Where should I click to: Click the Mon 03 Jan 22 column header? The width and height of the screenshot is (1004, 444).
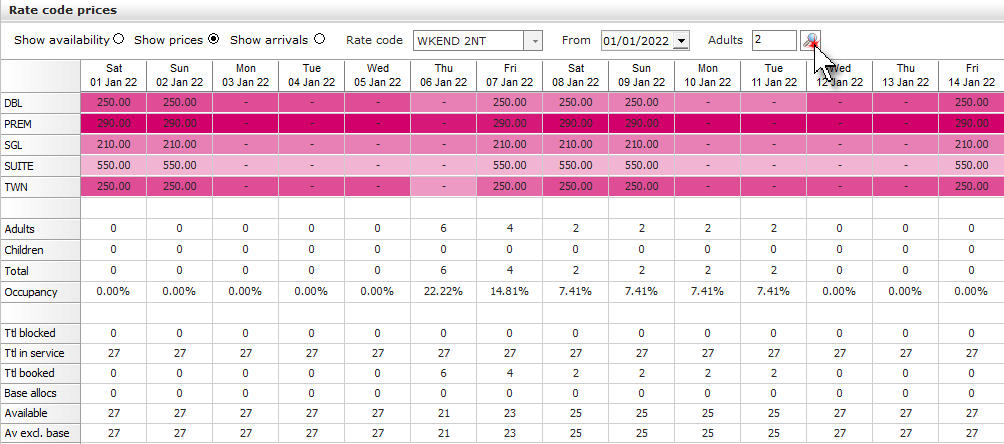tap(246, 76)
